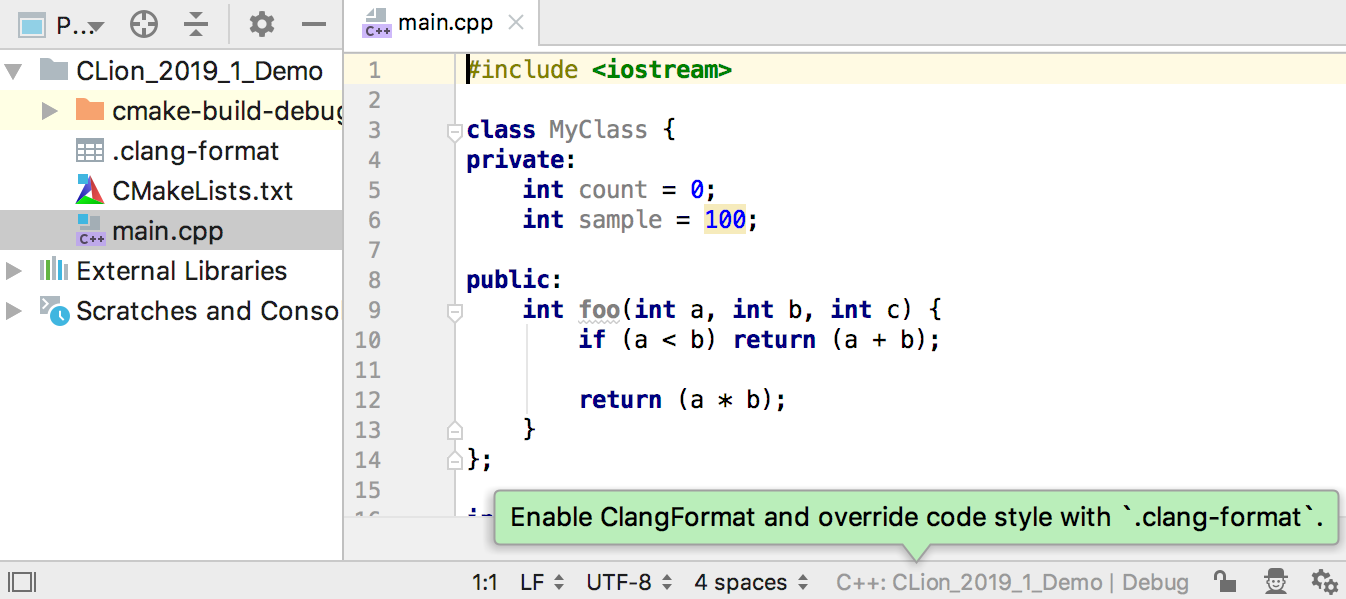
Task: Click the sample variable name
Action: [x=620, y=220]
